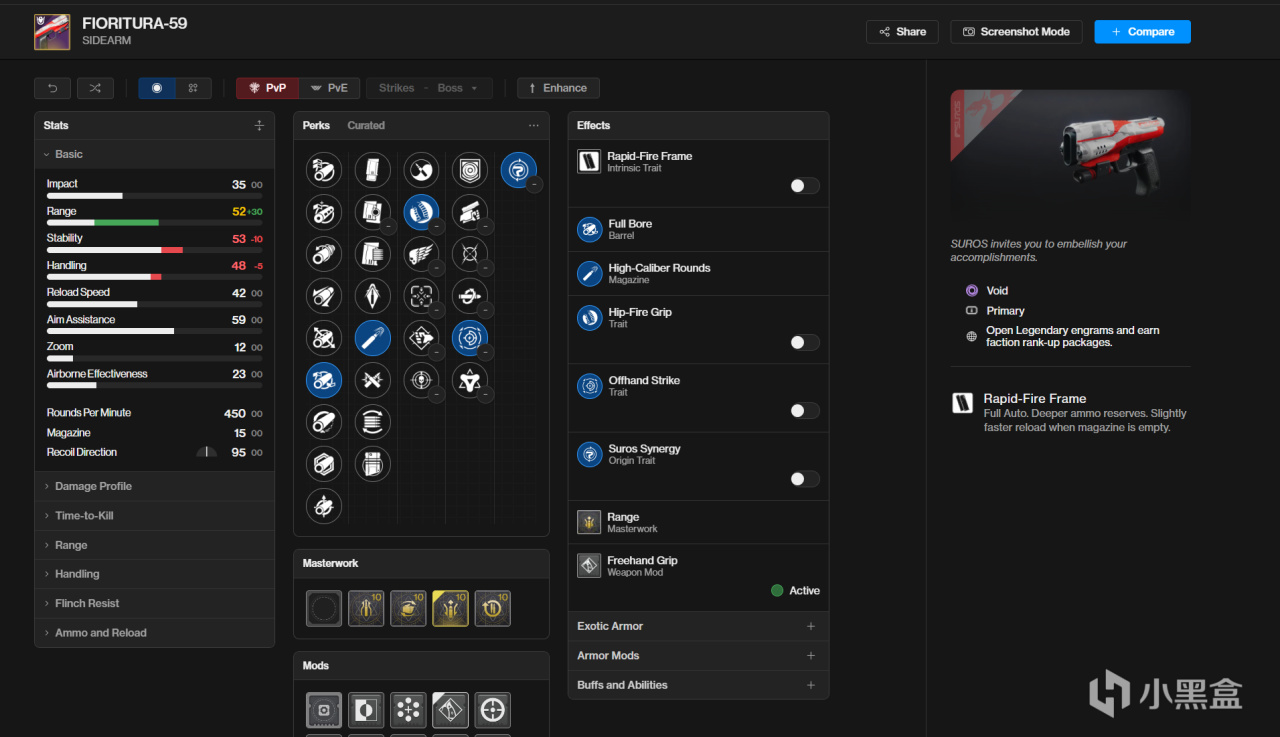Expand the Damage Profile section

(154, 486)
